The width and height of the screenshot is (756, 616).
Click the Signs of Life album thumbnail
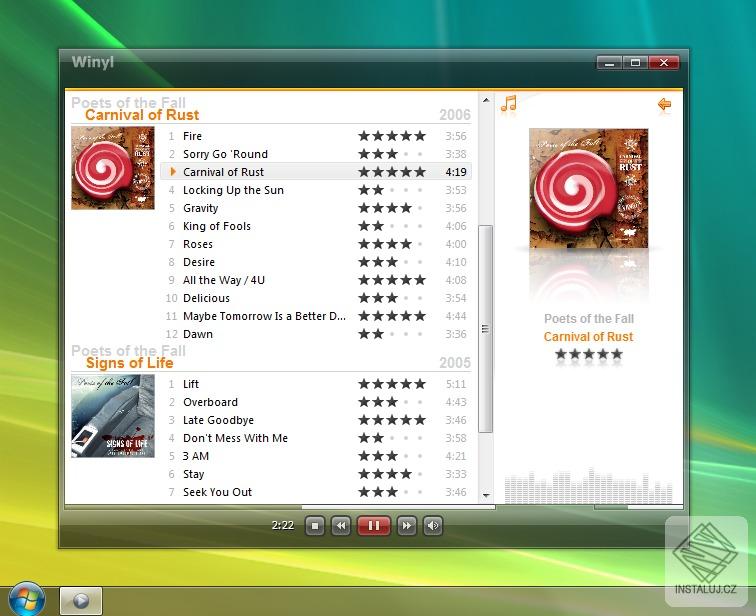click(x=113, y=416)
